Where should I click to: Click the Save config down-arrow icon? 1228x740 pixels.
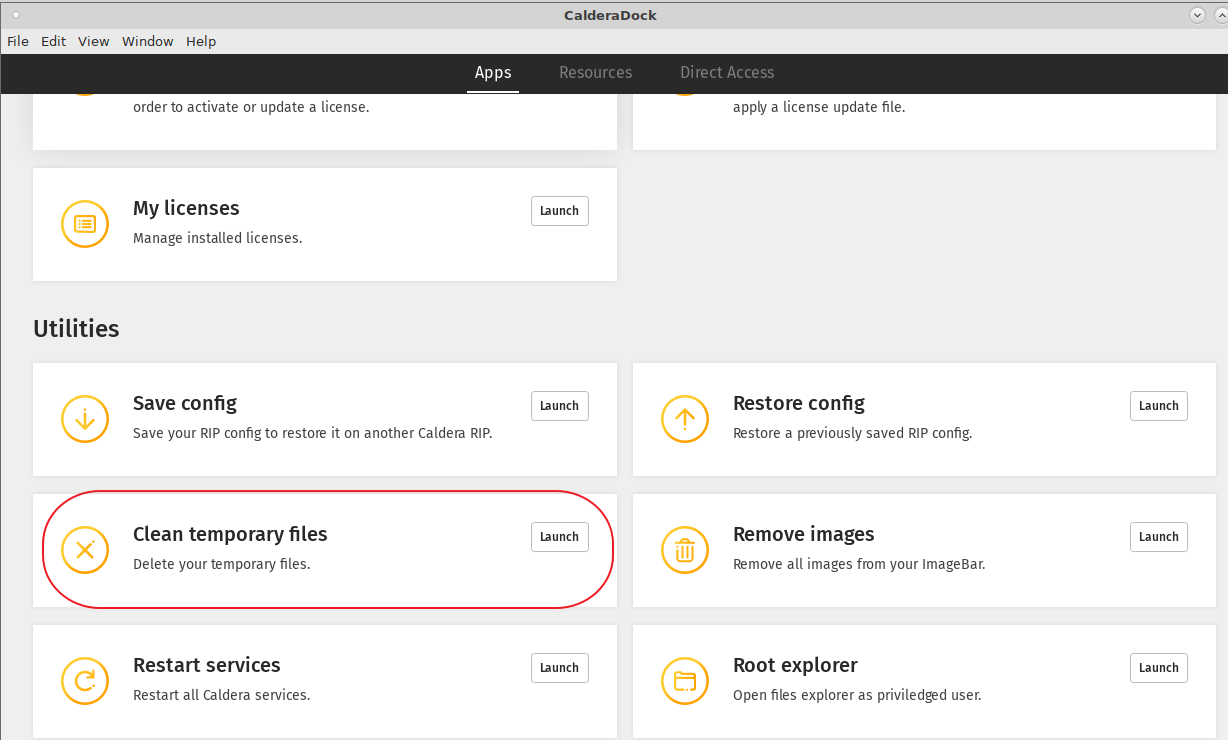click(85, 419)
